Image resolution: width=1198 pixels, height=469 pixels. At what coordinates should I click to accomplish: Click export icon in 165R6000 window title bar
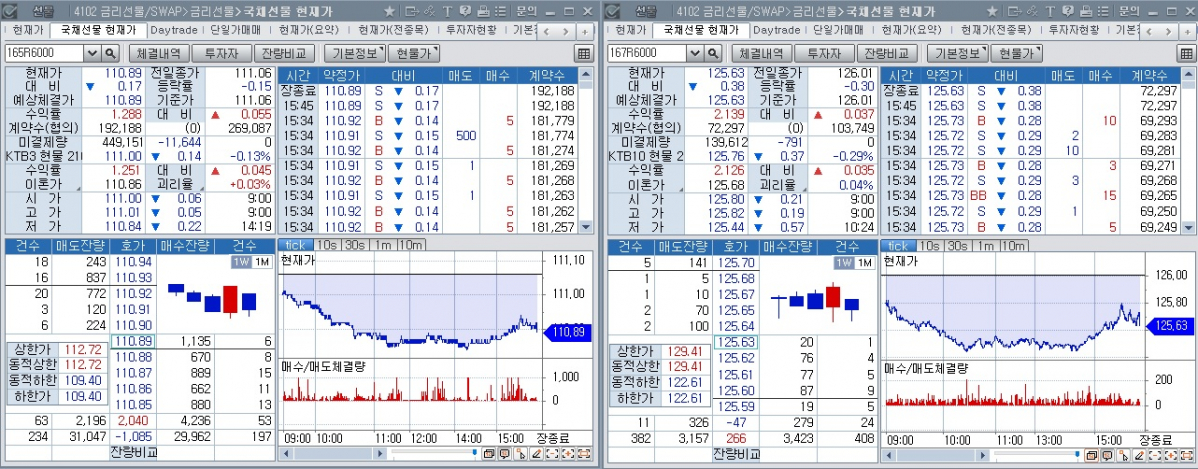click(413, 11)
